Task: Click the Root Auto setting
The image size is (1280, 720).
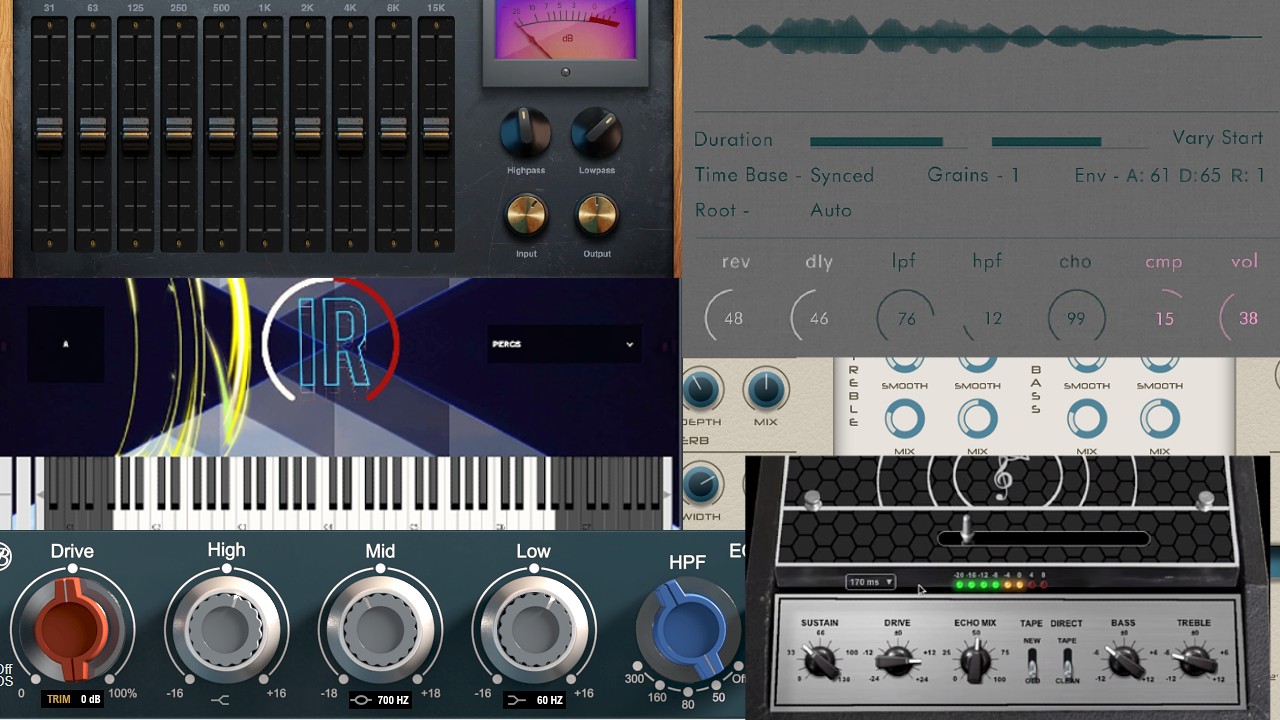Action: 773,211
